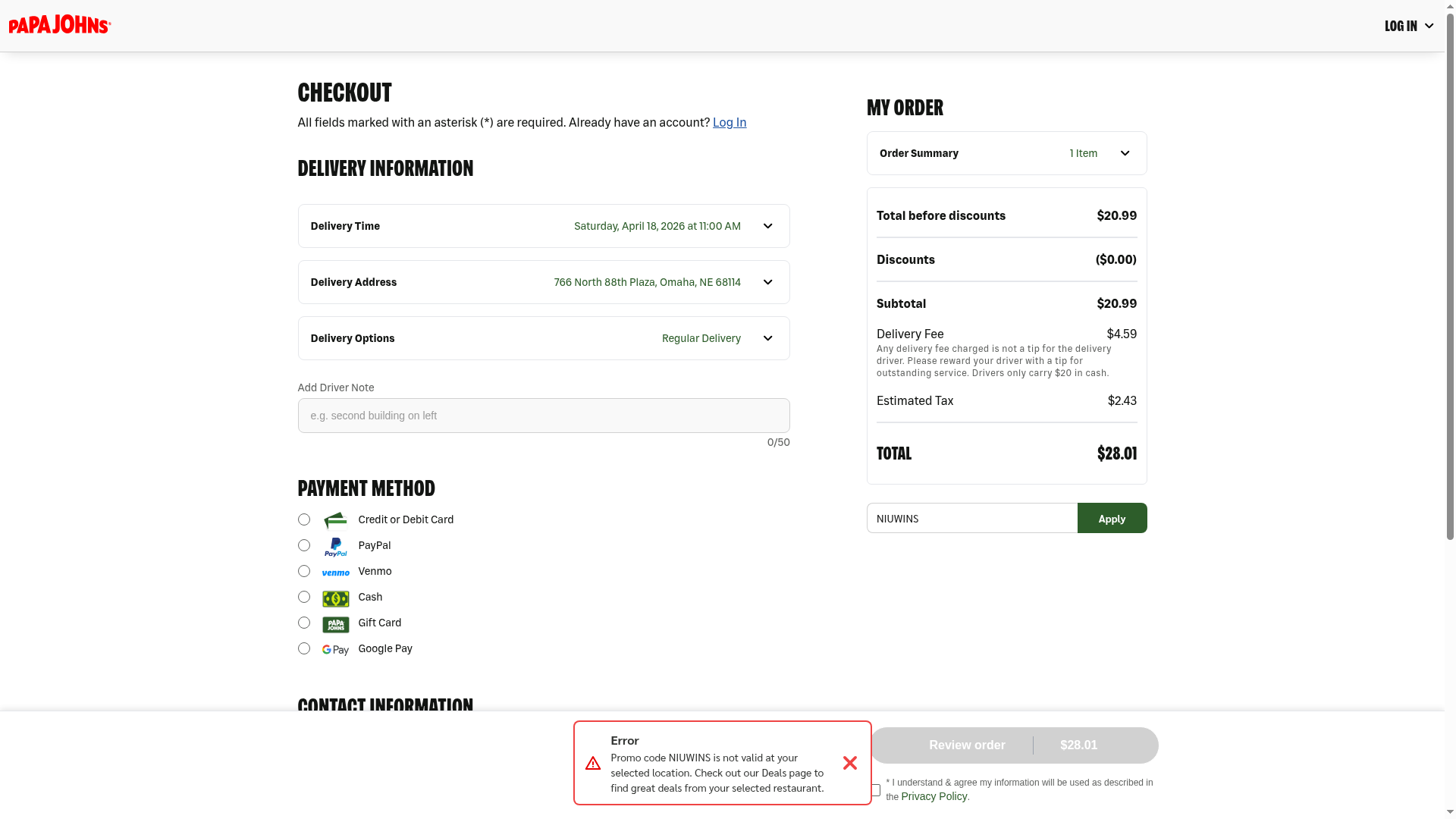
Task: Click the Papa Johns gift card icon
Action: point(335,624)
